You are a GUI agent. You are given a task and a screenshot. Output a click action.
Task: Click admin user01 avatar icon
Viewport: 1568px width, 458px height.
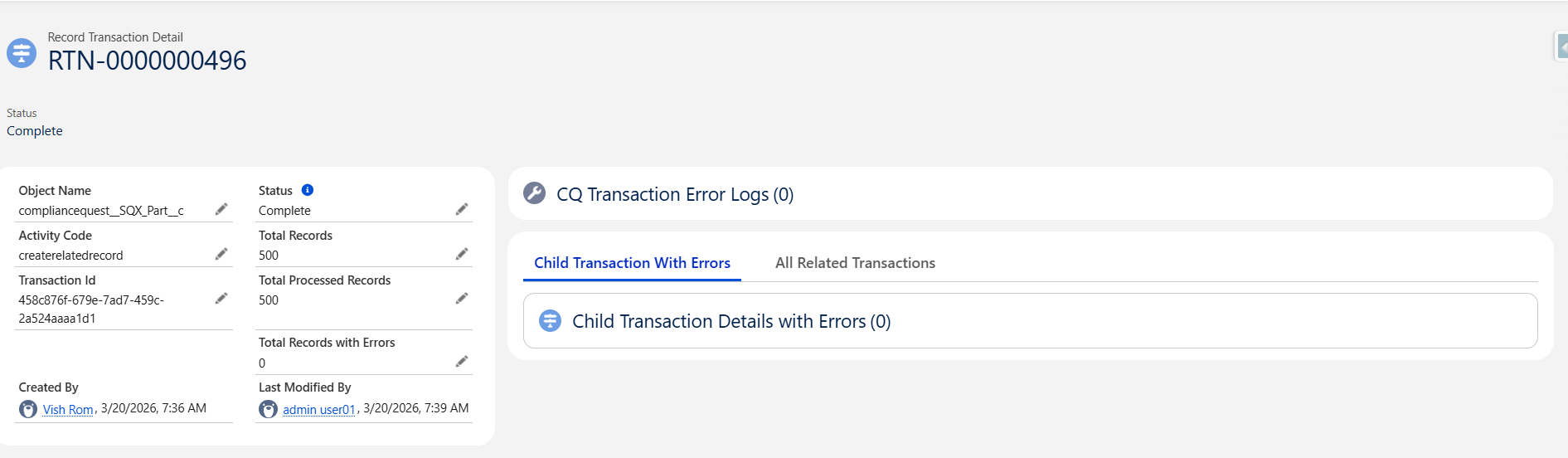pos(268,409)
